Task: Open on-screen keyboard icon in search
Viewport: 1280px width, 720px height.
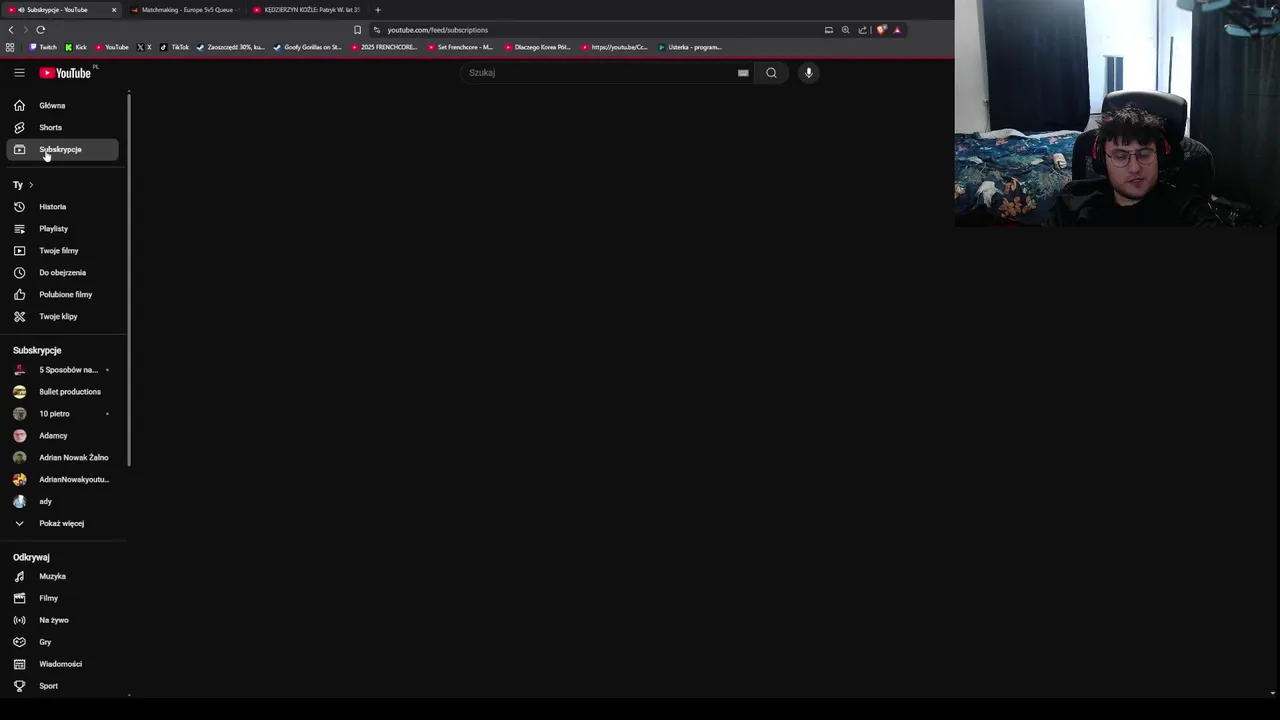Action: coord(743,73)
